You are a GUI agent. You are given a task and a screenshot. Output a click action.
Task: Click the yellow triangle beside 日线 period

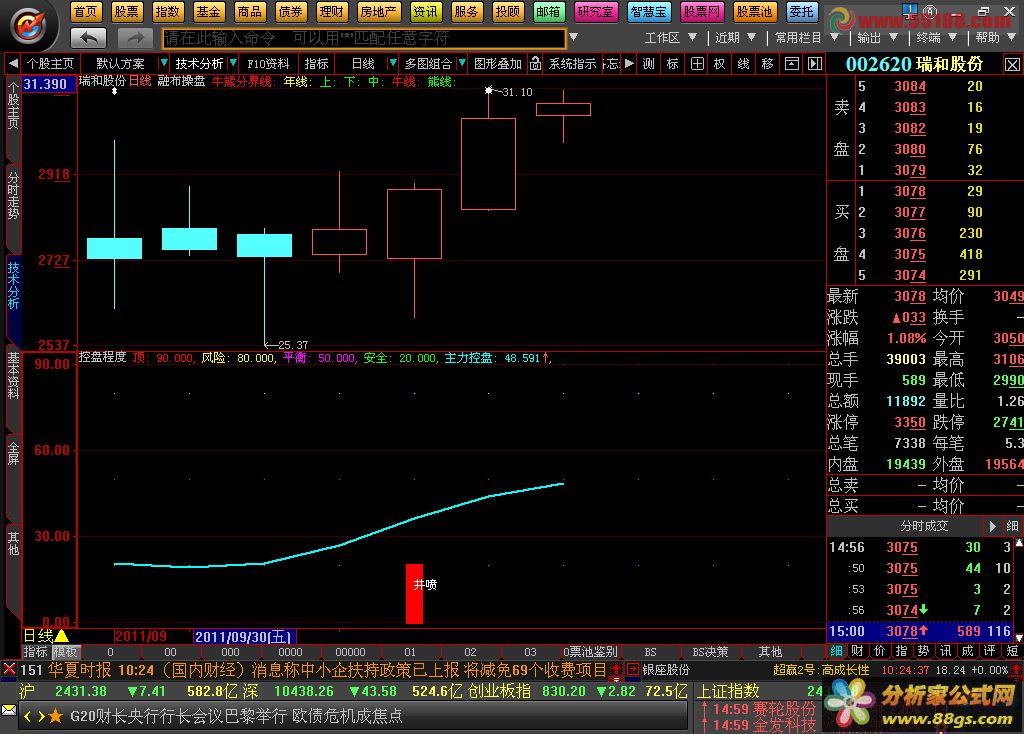point(61,635)
